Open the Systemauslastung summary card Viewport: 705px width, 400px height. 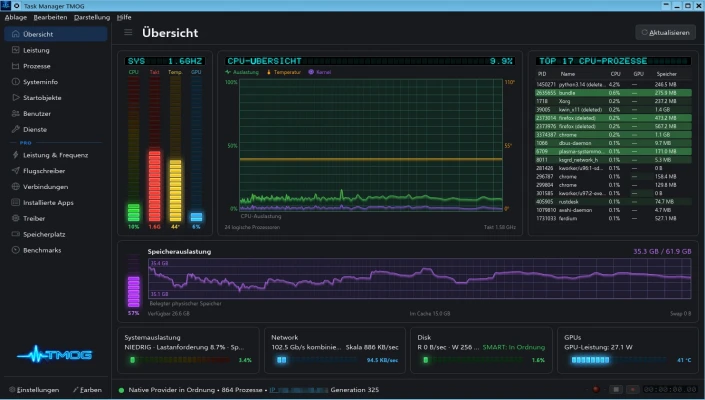point(188,350)
